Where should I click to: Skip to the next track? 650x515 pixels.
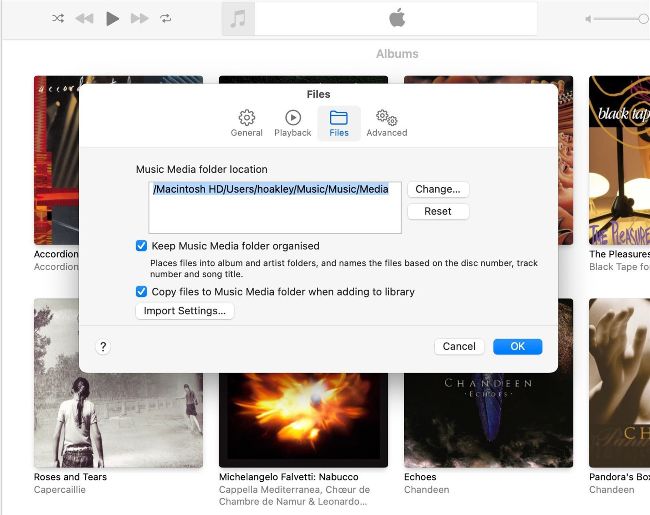pos(139,18)
